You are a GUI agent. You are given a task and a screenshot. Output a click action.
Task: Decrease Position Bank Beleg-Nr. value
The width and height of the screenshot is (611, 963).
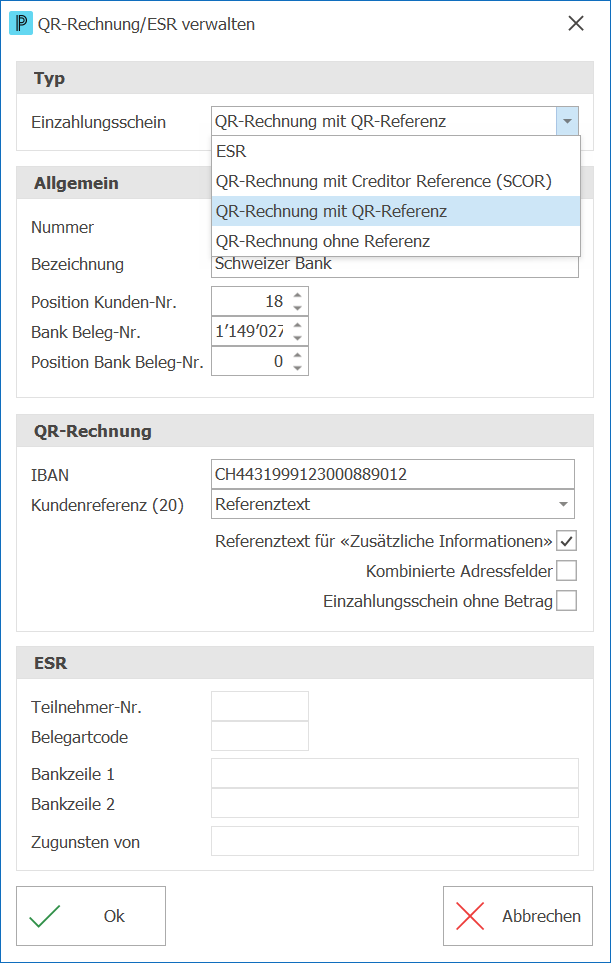(298, 368)
